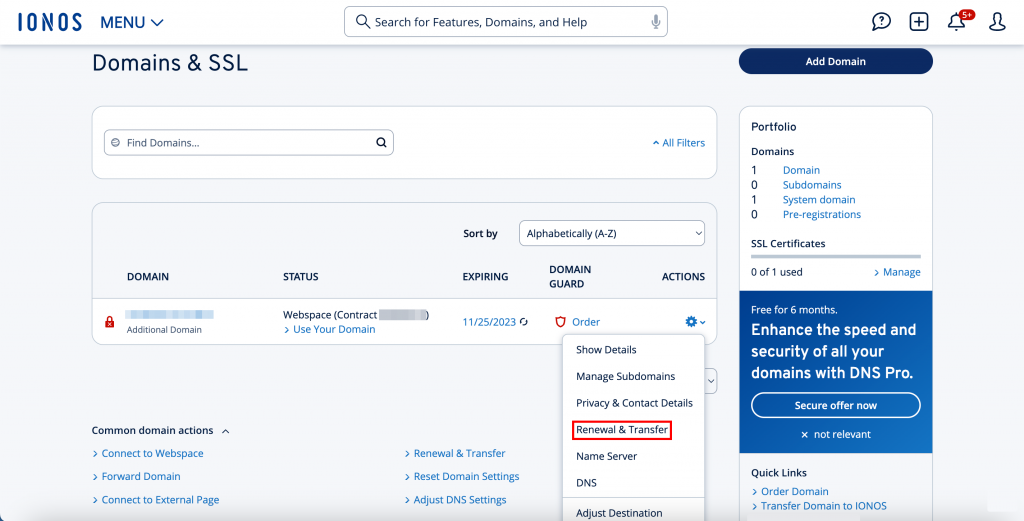Select Renewal & Transfer from the menu
1024x521 pixels.
click(x=621, y=430)
